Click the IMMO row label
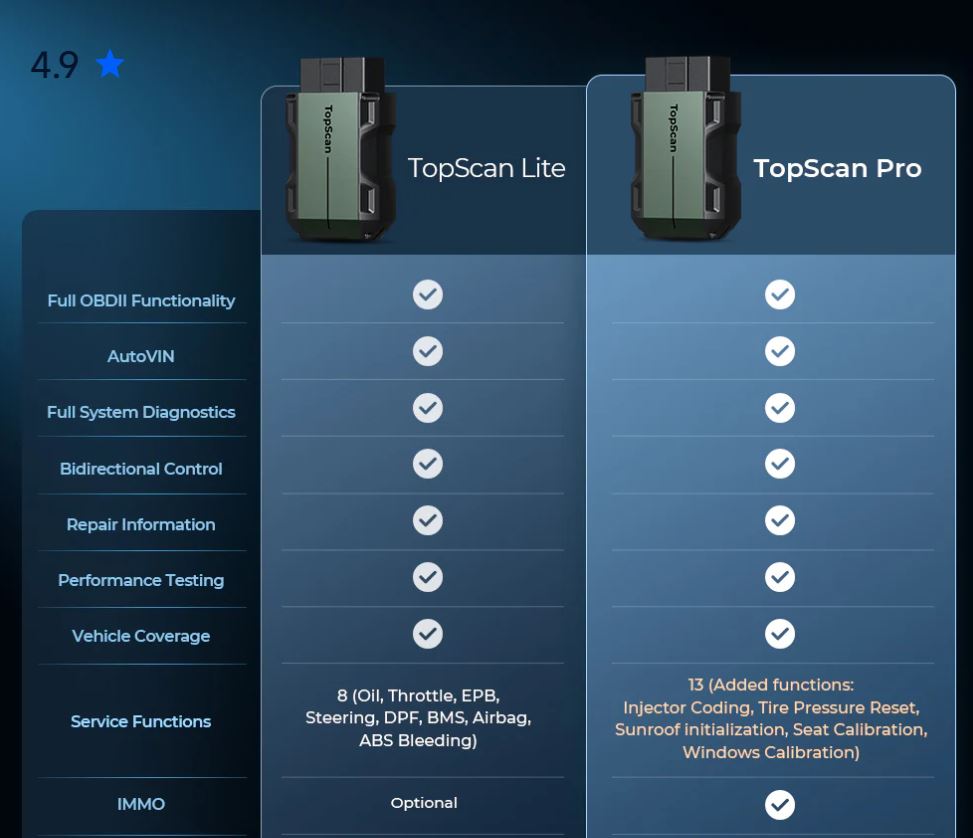The height and width of the screenshot is (838, 973). tap(141, 804)
